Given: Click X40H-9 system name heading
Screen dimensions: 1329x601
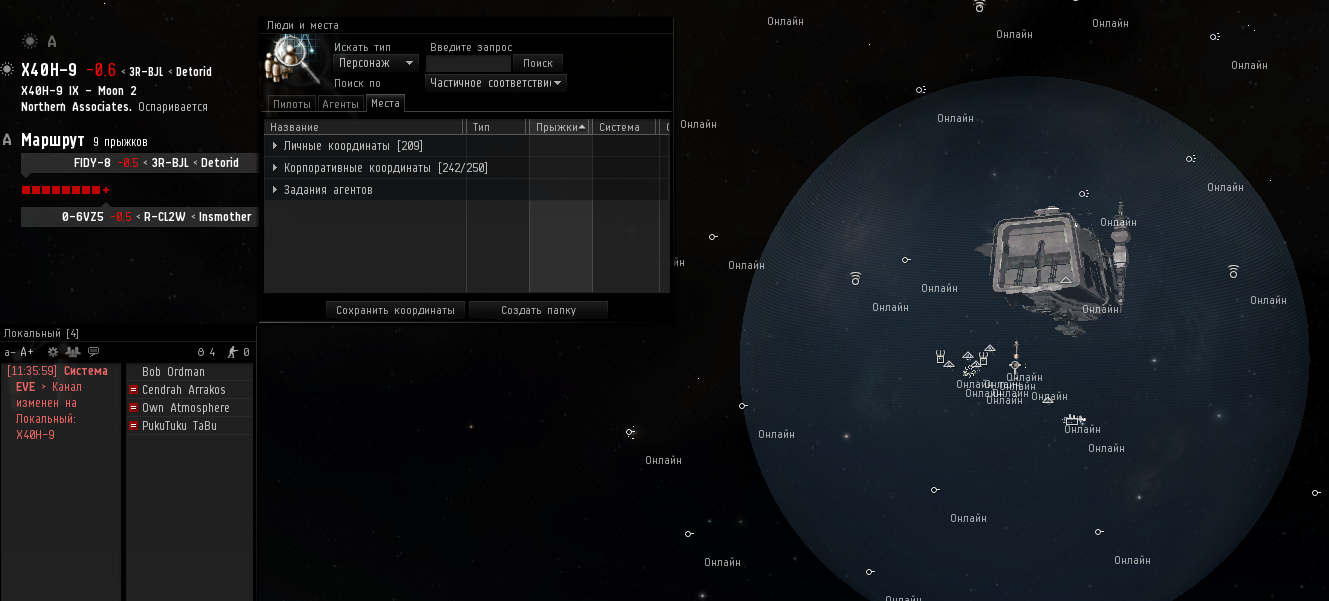Looking at the screenshot, I should coord(49,70).
